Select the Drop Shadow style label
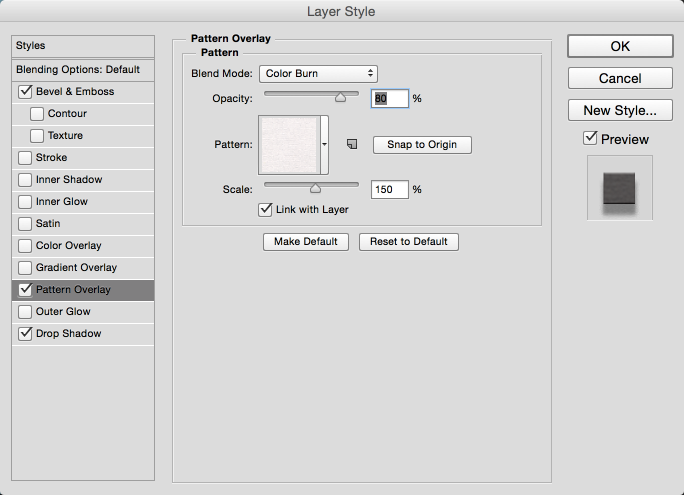 (68, 334)
